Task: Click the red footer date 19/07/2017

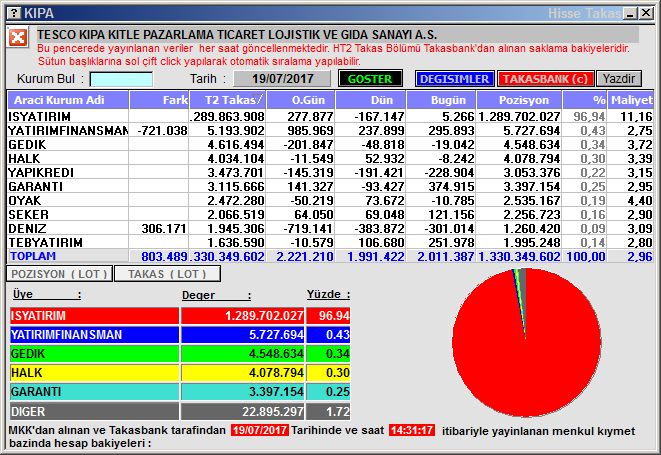Action: (260, 430)
